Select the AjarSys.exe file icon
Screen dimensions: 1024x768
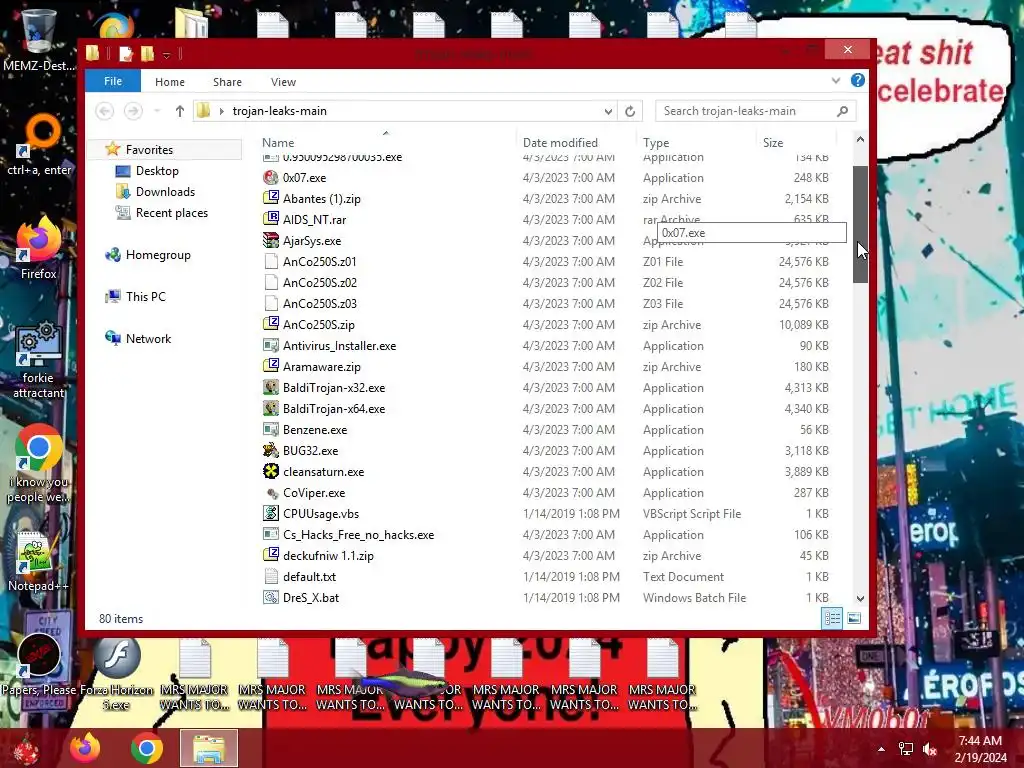pos(270,240)
